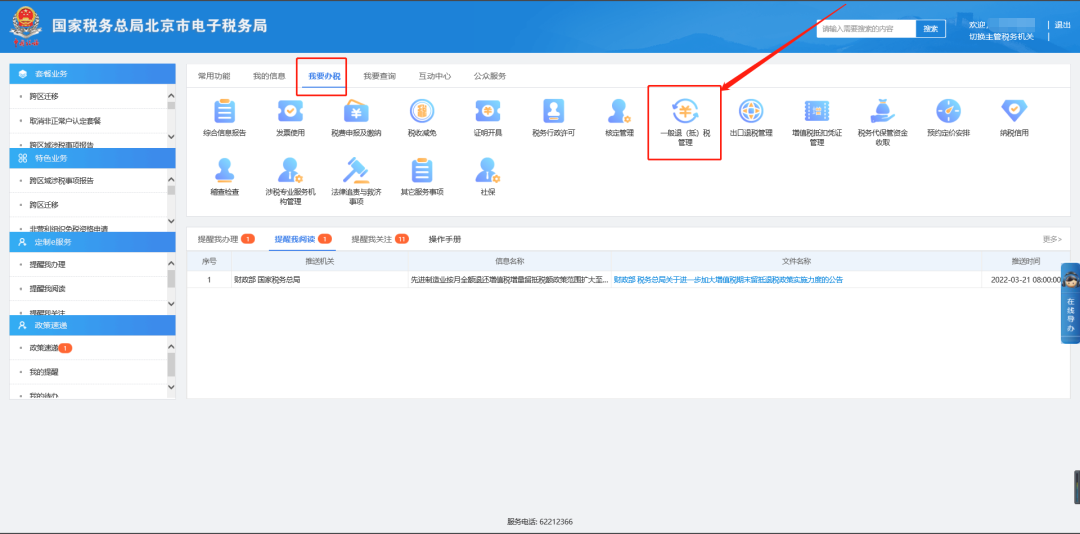
Task: Click the tax bureau emblem logo
Action: coord(25,26)
